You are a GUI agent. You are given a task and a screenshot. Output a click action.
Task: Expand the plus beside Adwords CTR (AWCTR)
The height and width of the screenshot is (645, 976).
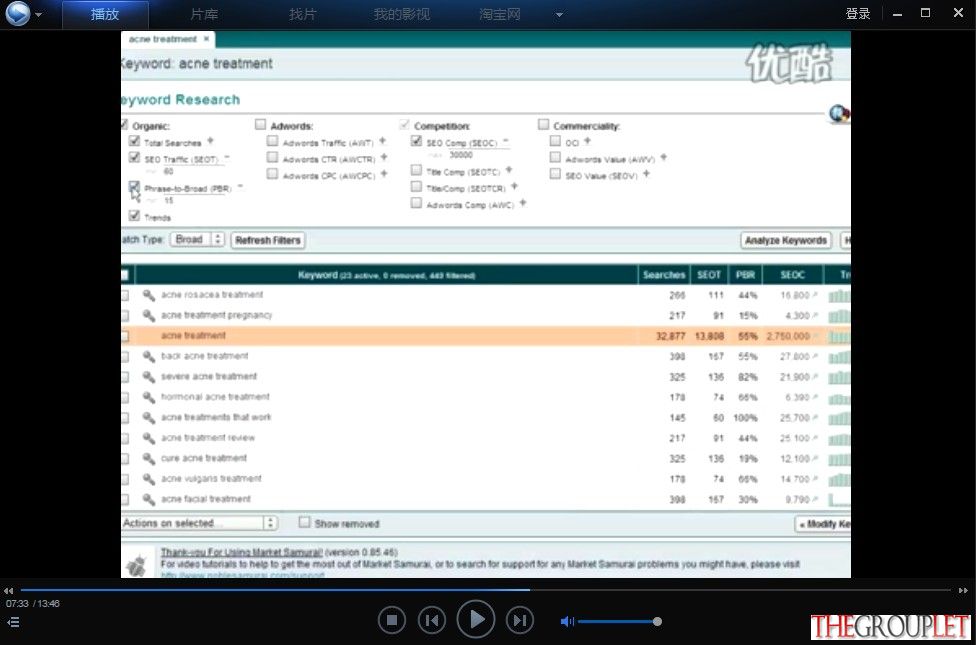click(384, 158)
